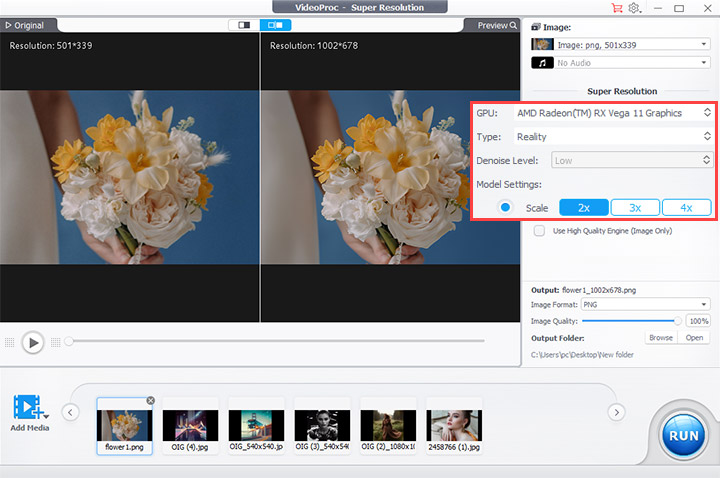Image resolution: width=720 pixels, height=478 pixels.
Task: Choose the 3x scale option
Action: pyautogui.click(x=635, y=208)
